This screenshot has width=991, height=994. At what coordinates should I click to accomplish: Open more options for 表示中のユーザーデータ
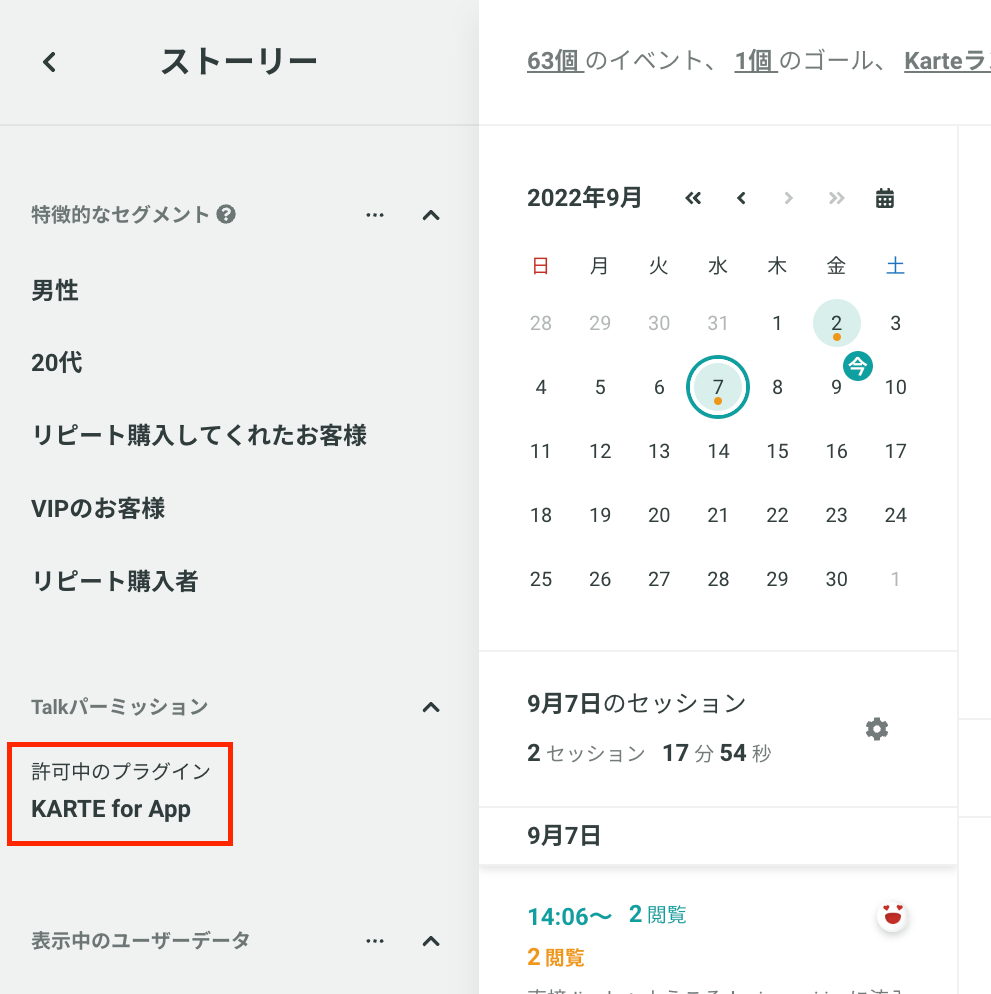[375, 941]
